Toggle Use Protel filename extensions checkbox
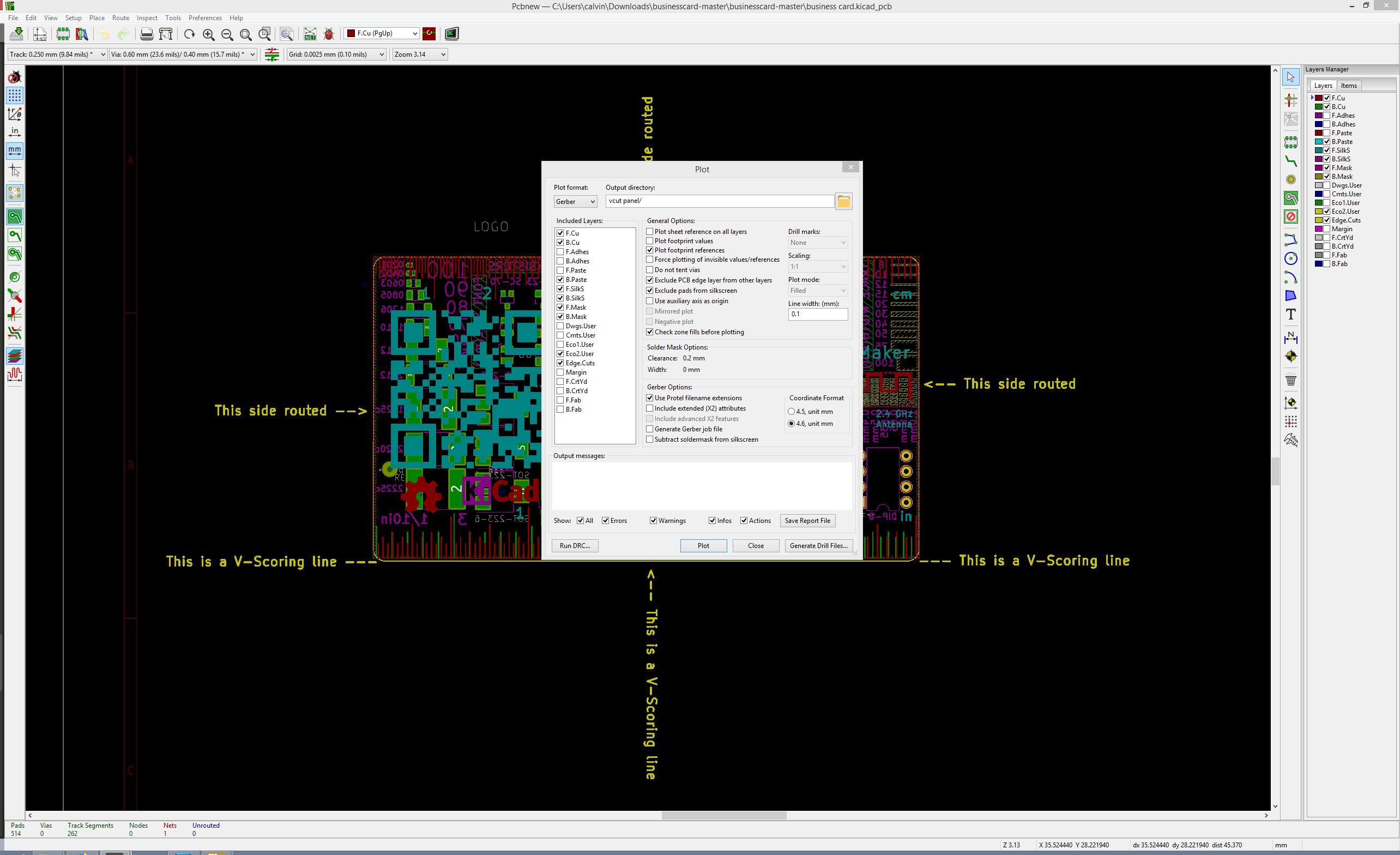The width and height of the screenshot is (1400, 855). [x=649, y=398]
